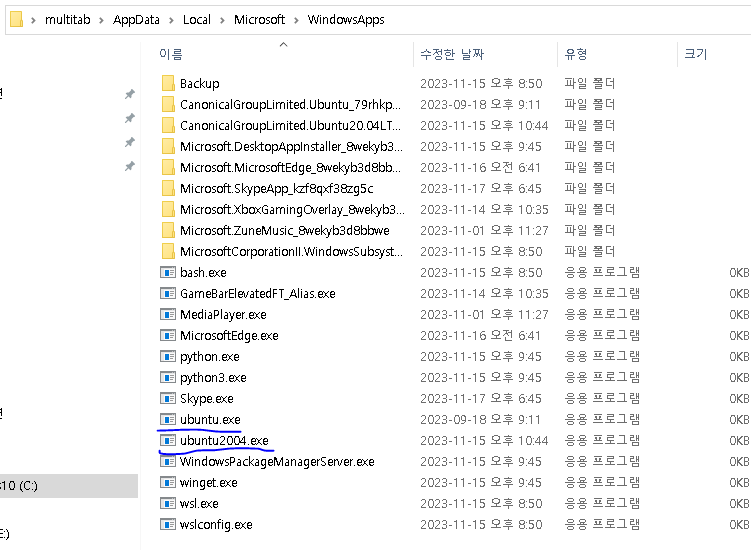The height and width of the screenshot is (550, 751).
Task: Sort by the 수정한 날짜 column header
Action: click(485, 54)
